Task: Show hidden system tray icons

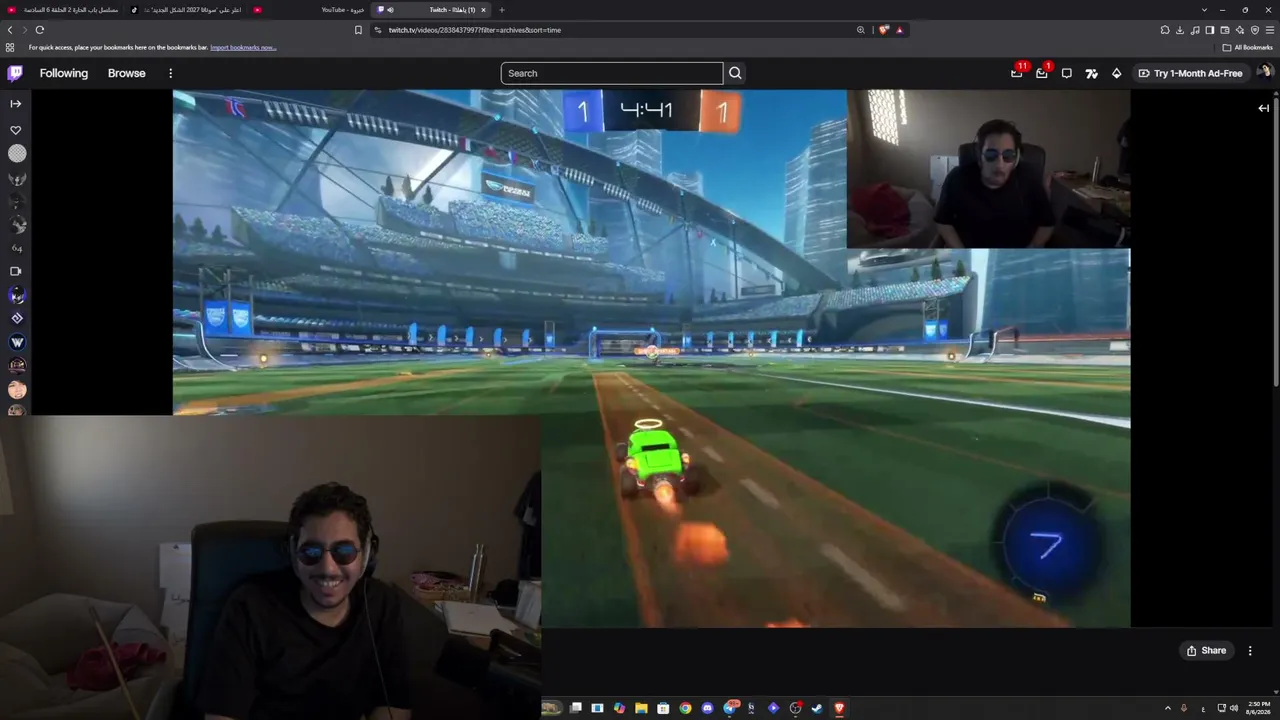Action: point(1167,708)
